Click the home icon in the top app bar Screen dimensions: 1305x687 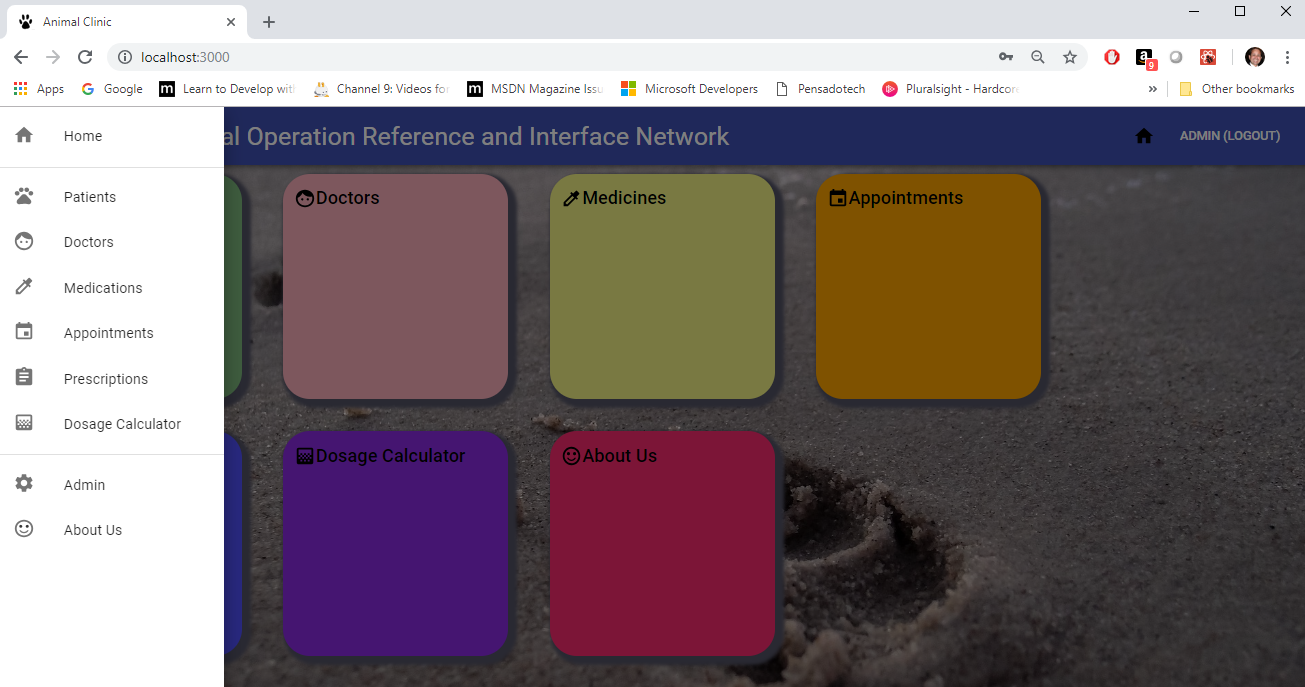(1144, 136)
